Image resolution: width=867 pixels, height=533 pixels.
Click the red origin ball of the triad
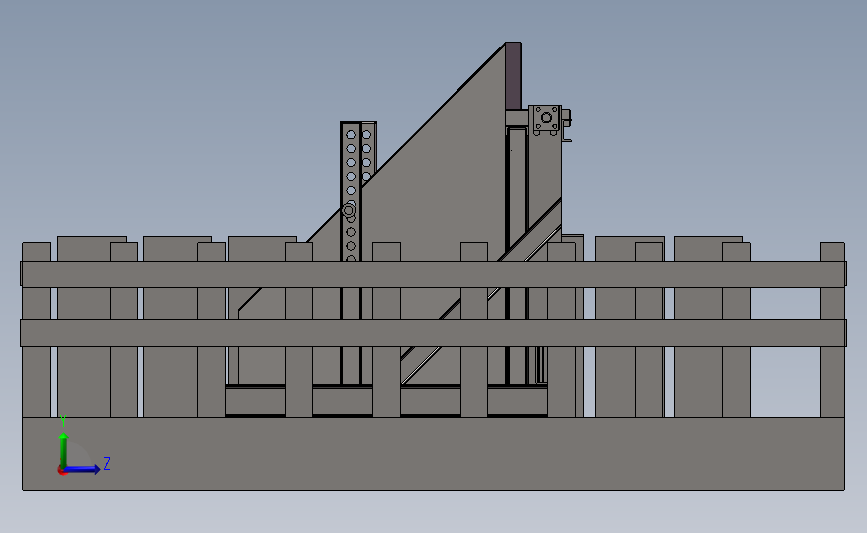pos(62,471)
